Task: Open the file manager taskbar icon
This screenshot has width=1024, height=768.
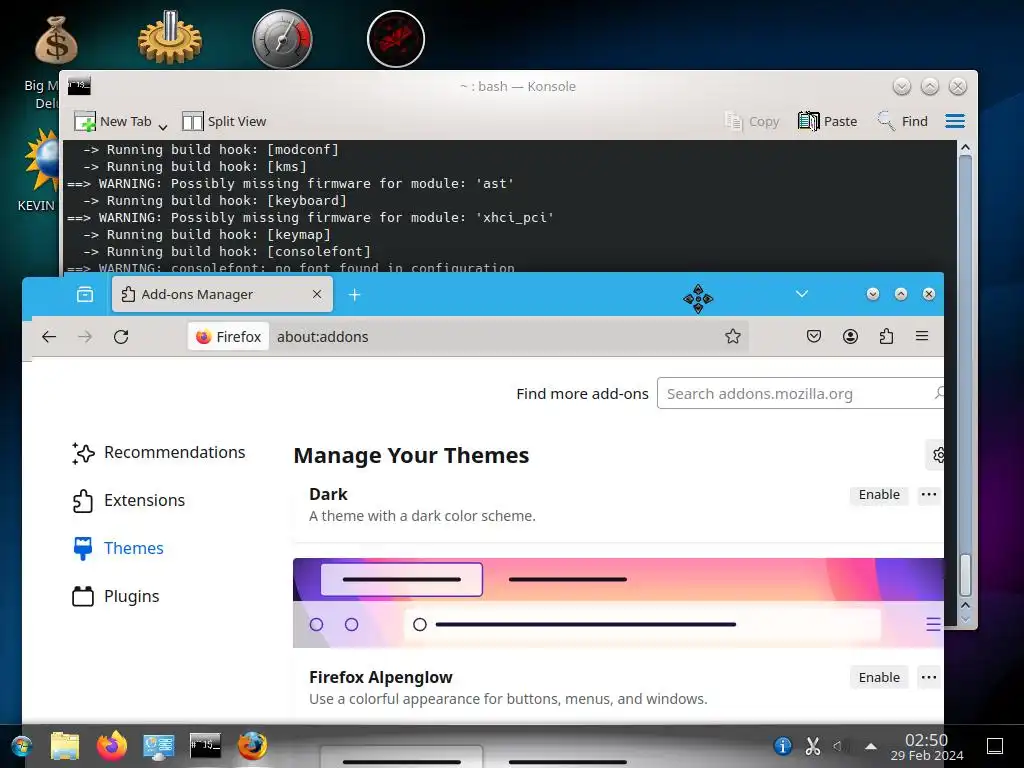Action: 65,746
